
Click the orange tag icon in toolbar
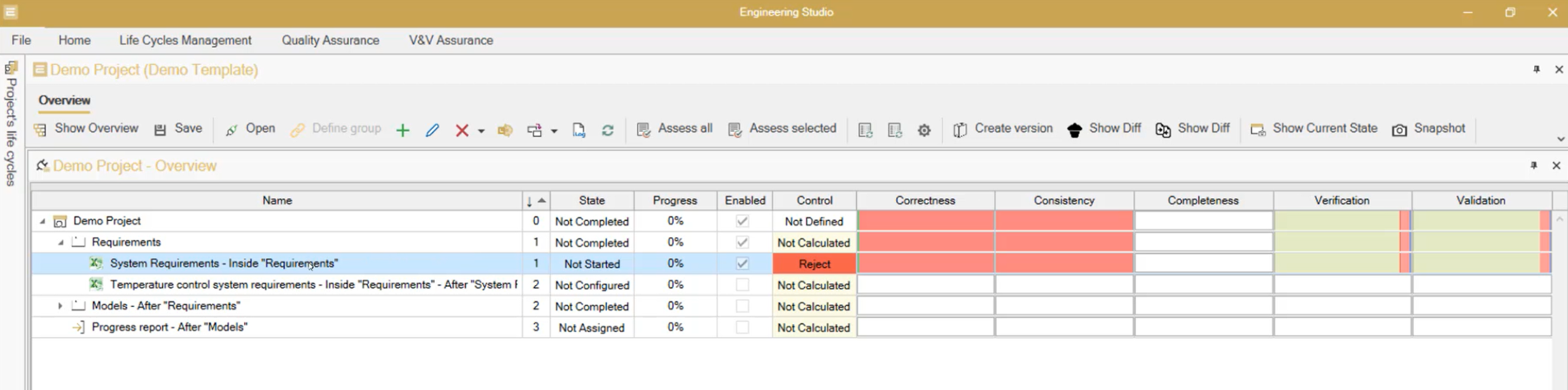pos(505,130)
